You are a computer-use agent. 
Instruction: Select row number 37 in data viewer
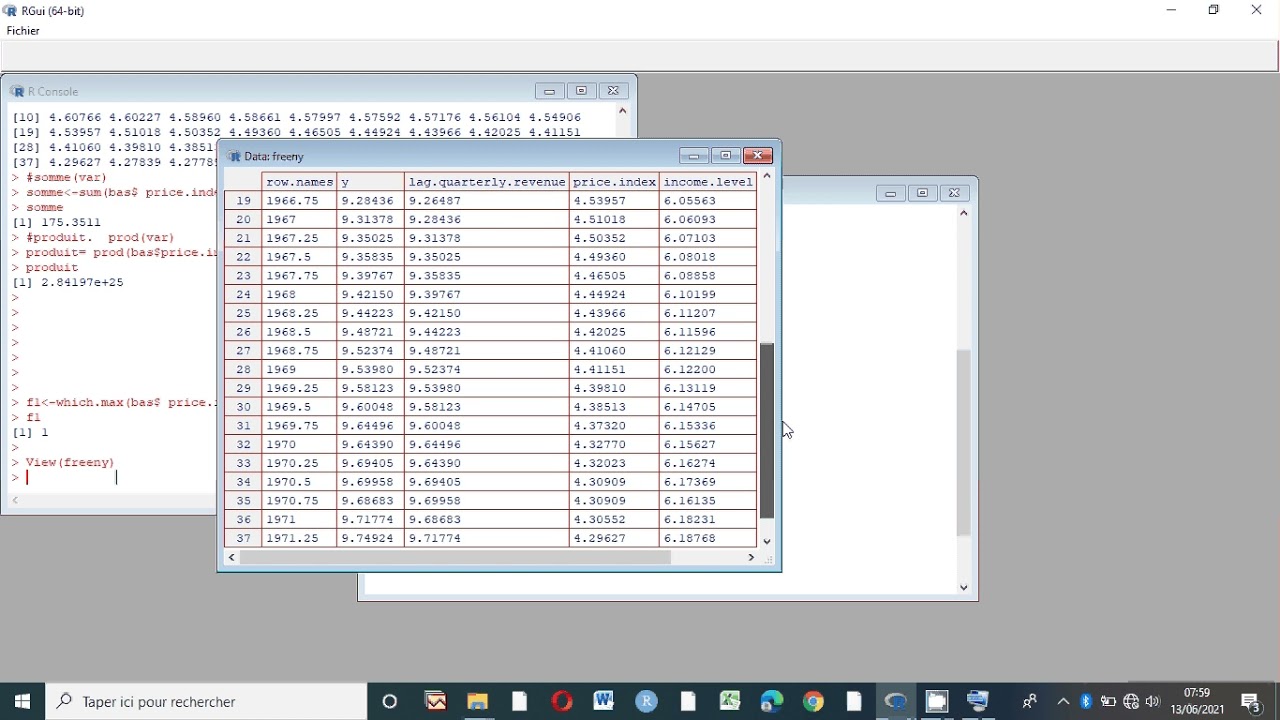[x=243, y=538]
